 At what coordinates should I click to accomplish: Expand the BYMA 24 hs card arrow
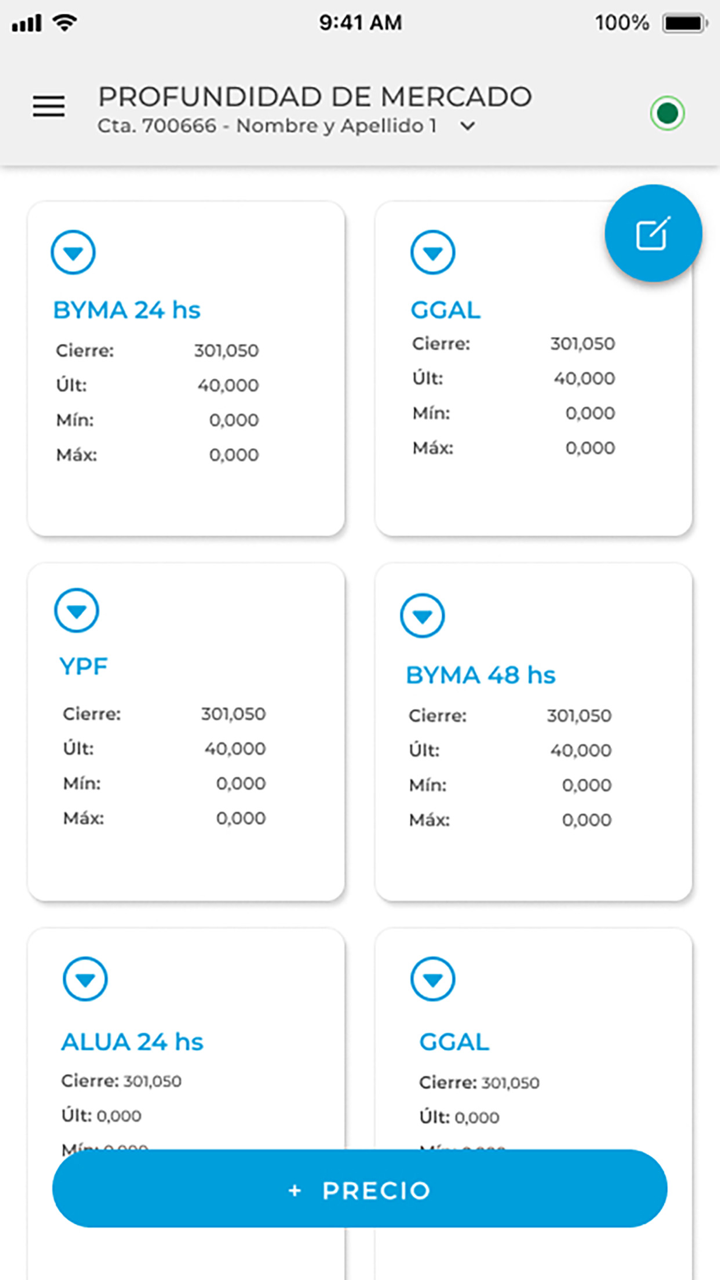[x=73, y=254]
